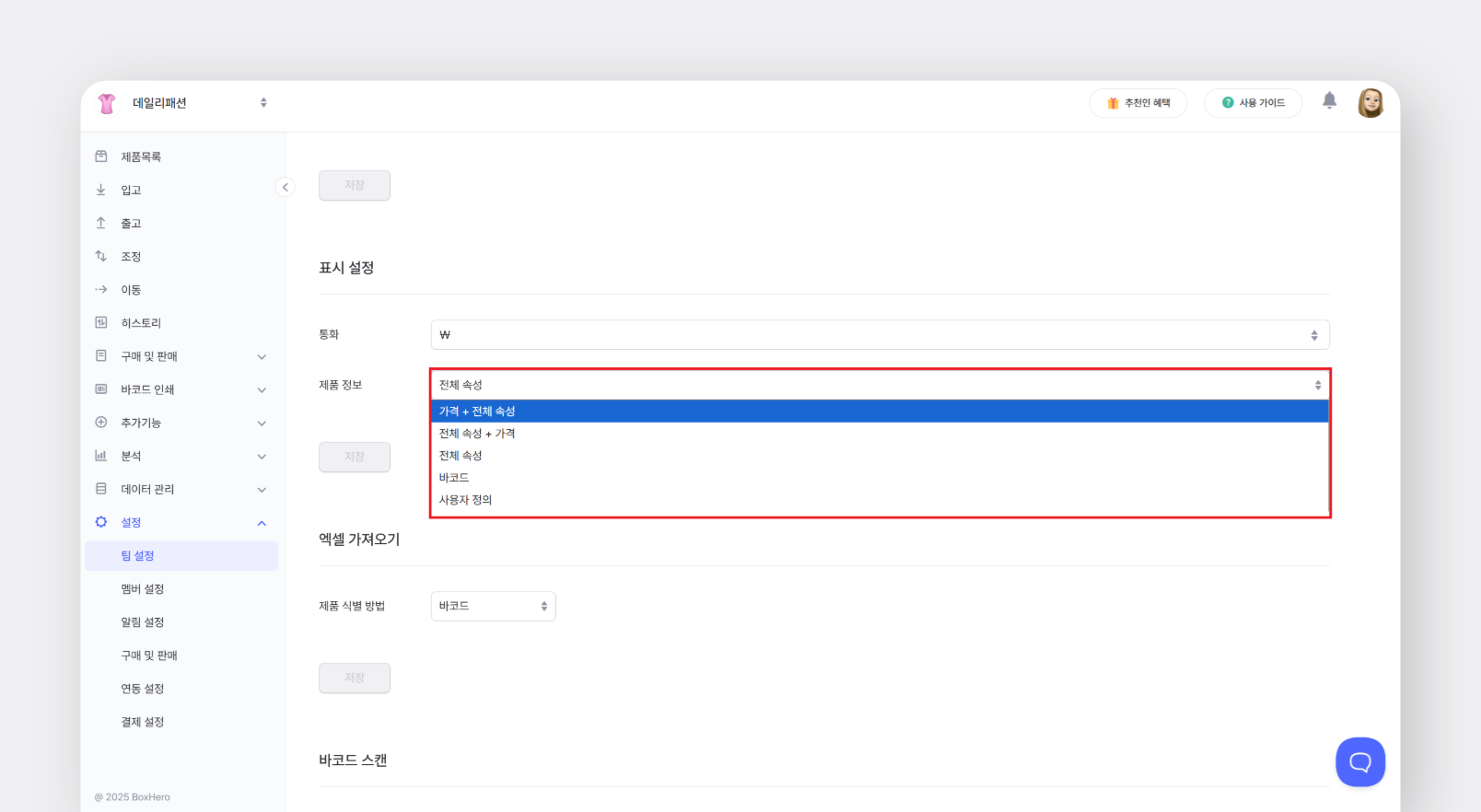This screenshot has height=812, width=1481.
Task: Open the 제품 식별 방법 dropdown
Action: pos(493,606)
